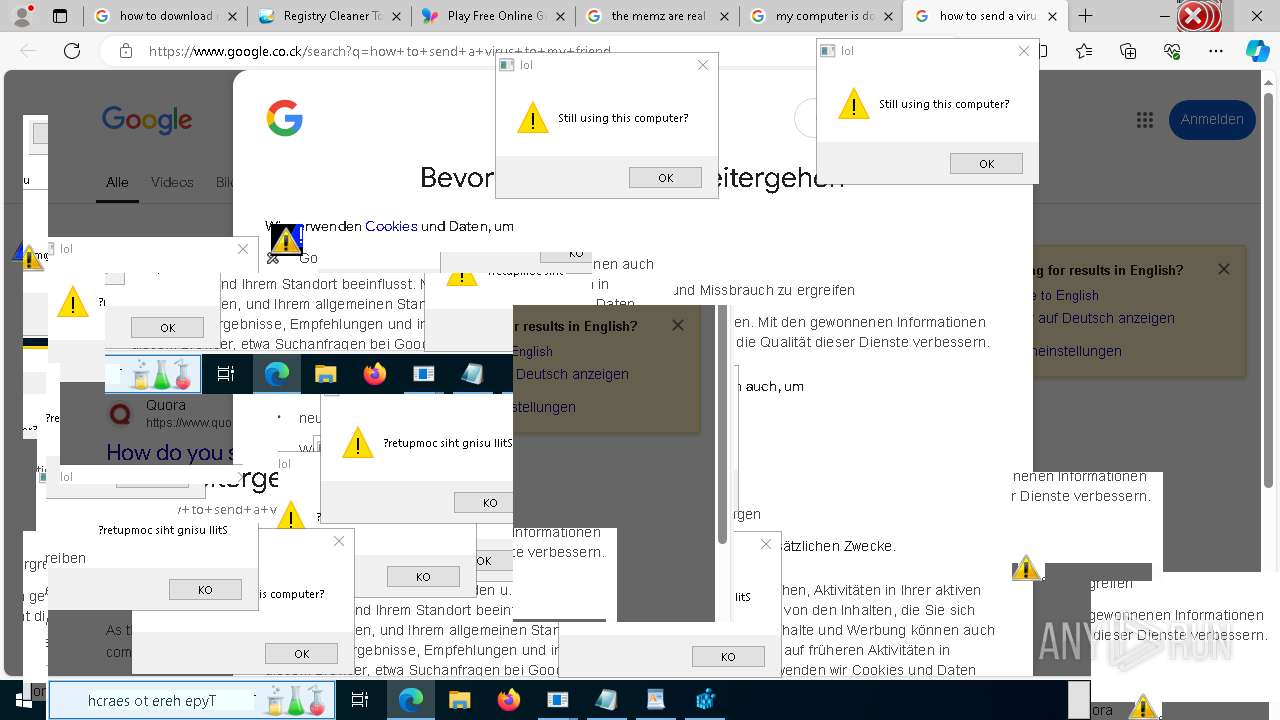
Task: Switch to 'Play Free Online G' tab
Action: coord(493,16)
